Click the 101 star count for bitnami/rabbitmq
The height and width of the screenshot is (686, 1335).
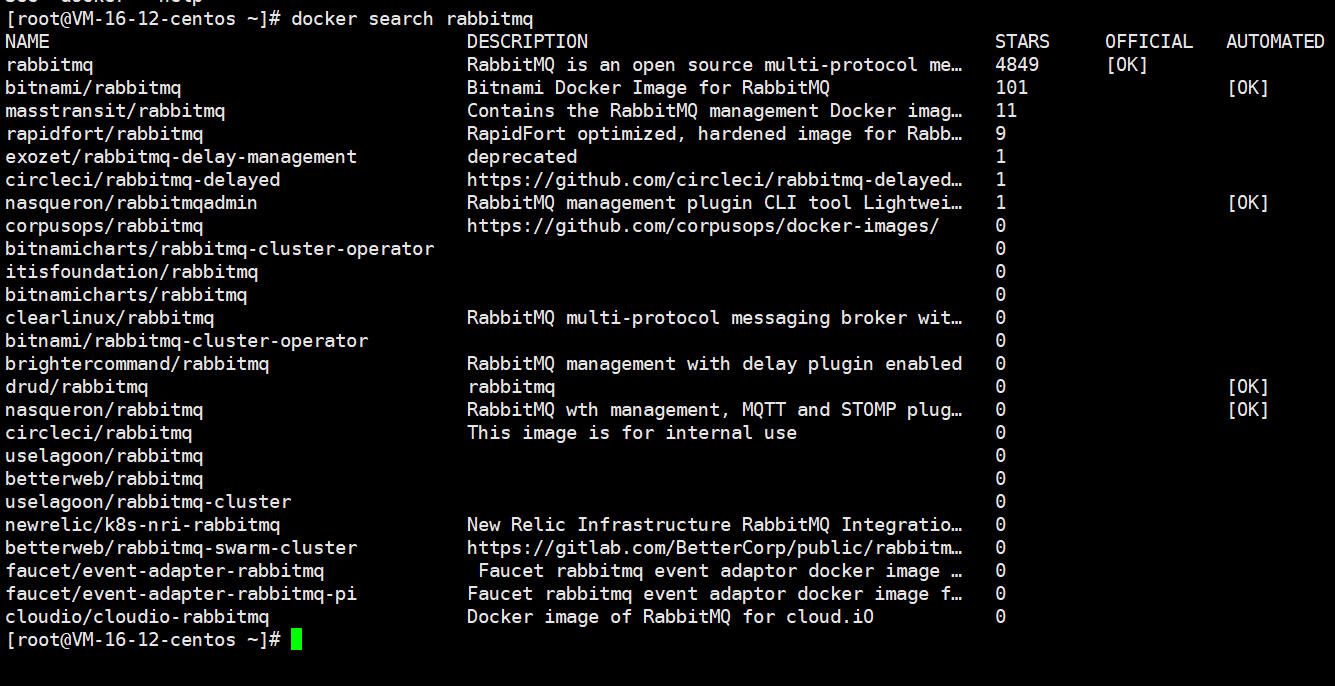click(1011, 88)
